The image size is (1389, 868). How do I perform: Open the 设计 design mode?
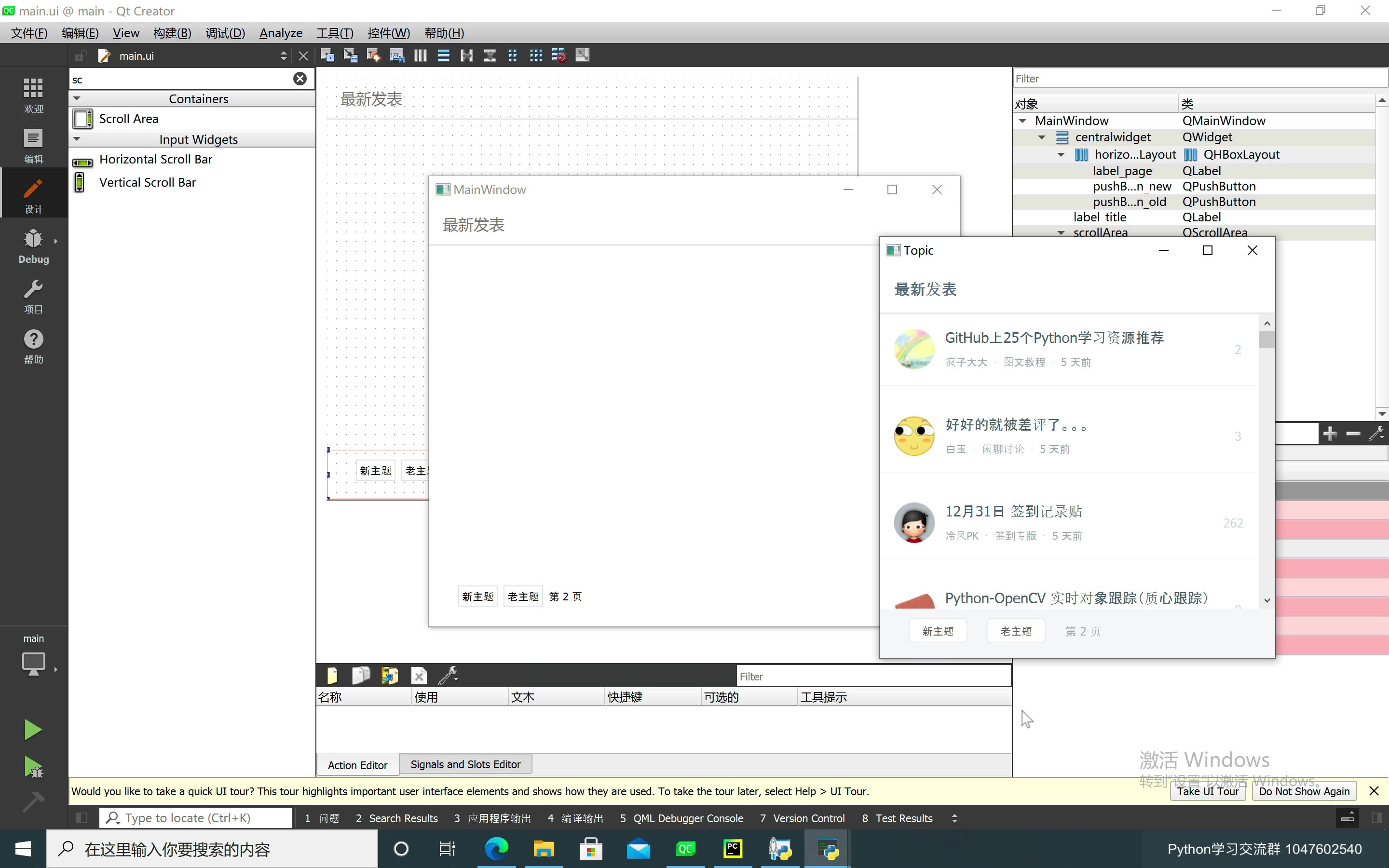click(33, 196)
